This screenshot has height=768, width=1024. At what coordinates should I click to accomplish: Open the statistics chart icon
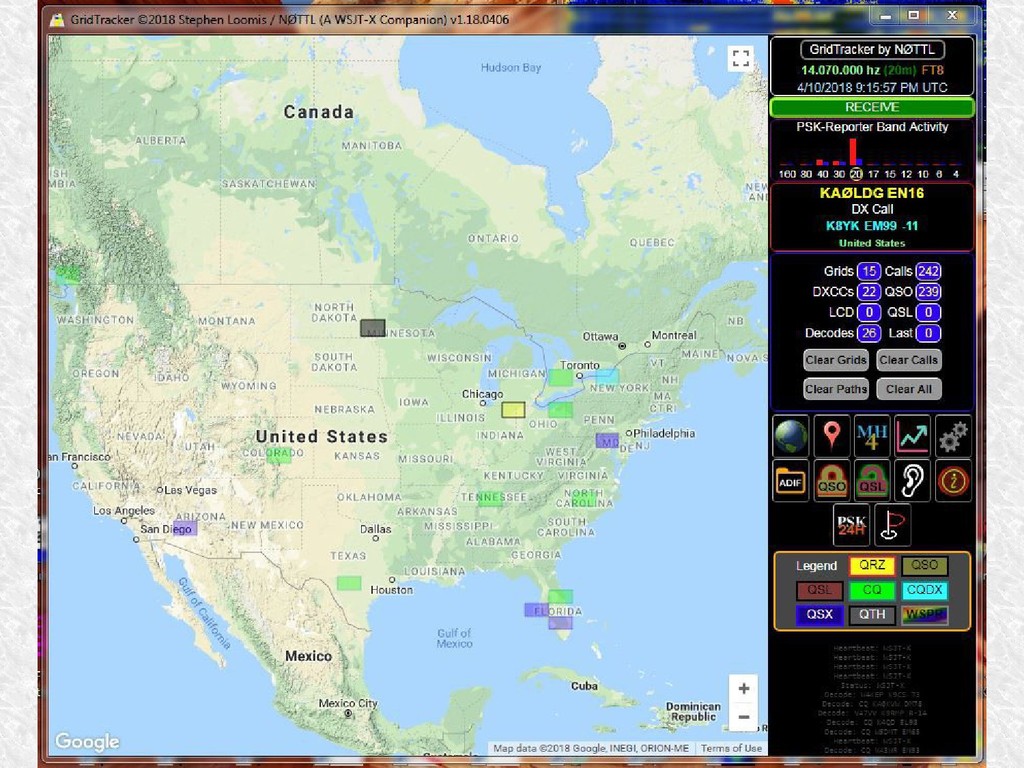coord(912,436)
